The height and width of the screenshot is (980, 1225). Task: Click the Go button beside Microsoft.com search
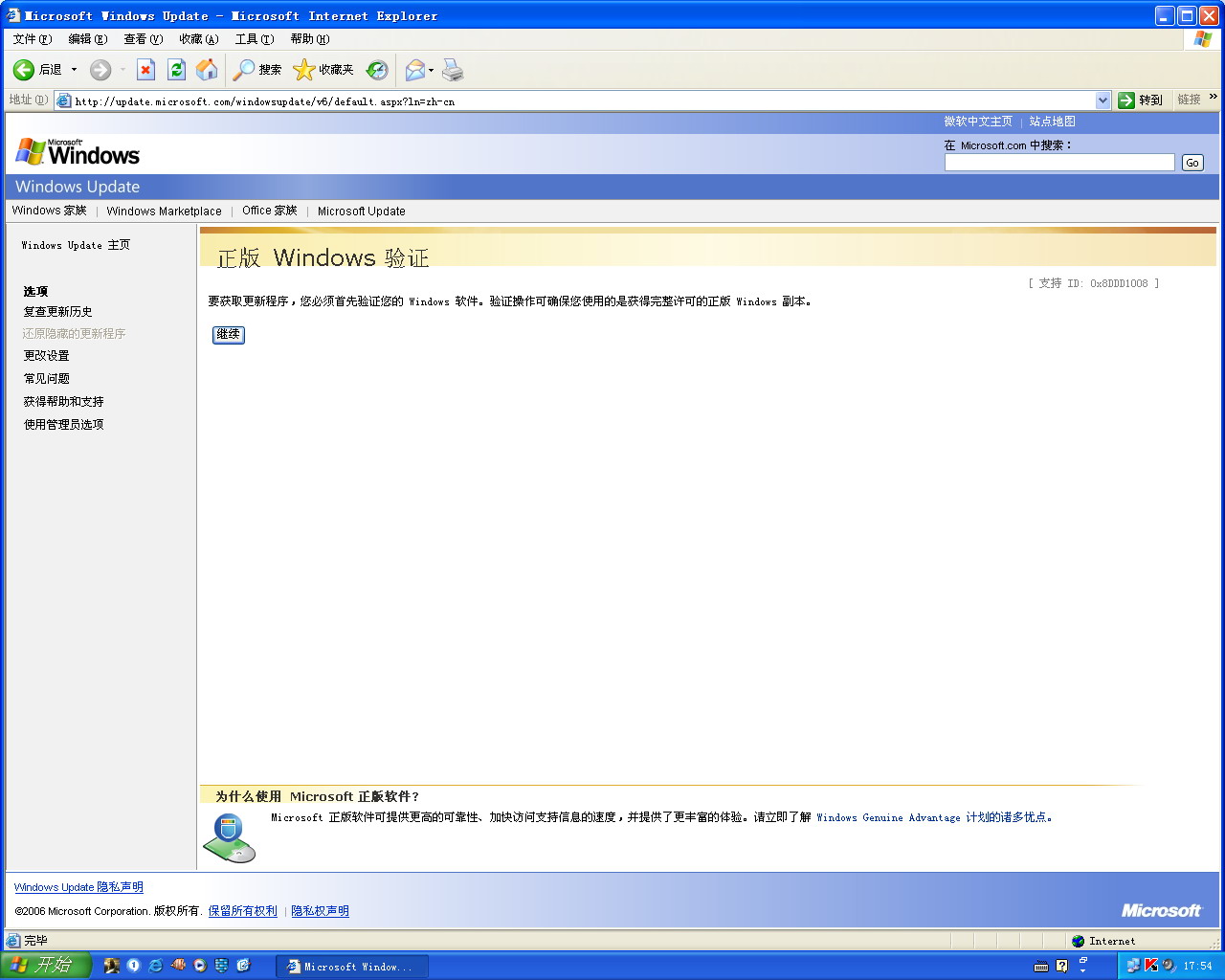1192,163
